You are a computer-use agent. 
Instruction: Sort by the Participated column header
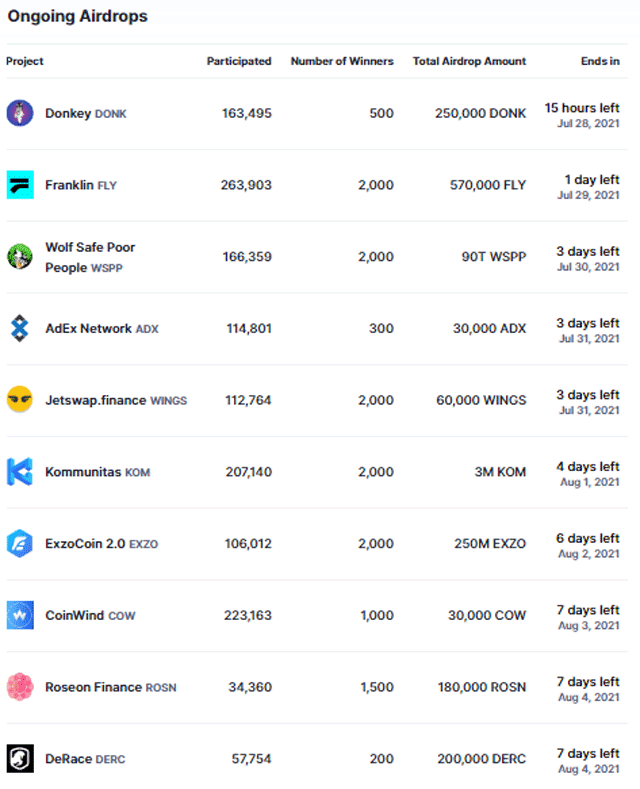[239, 61]
